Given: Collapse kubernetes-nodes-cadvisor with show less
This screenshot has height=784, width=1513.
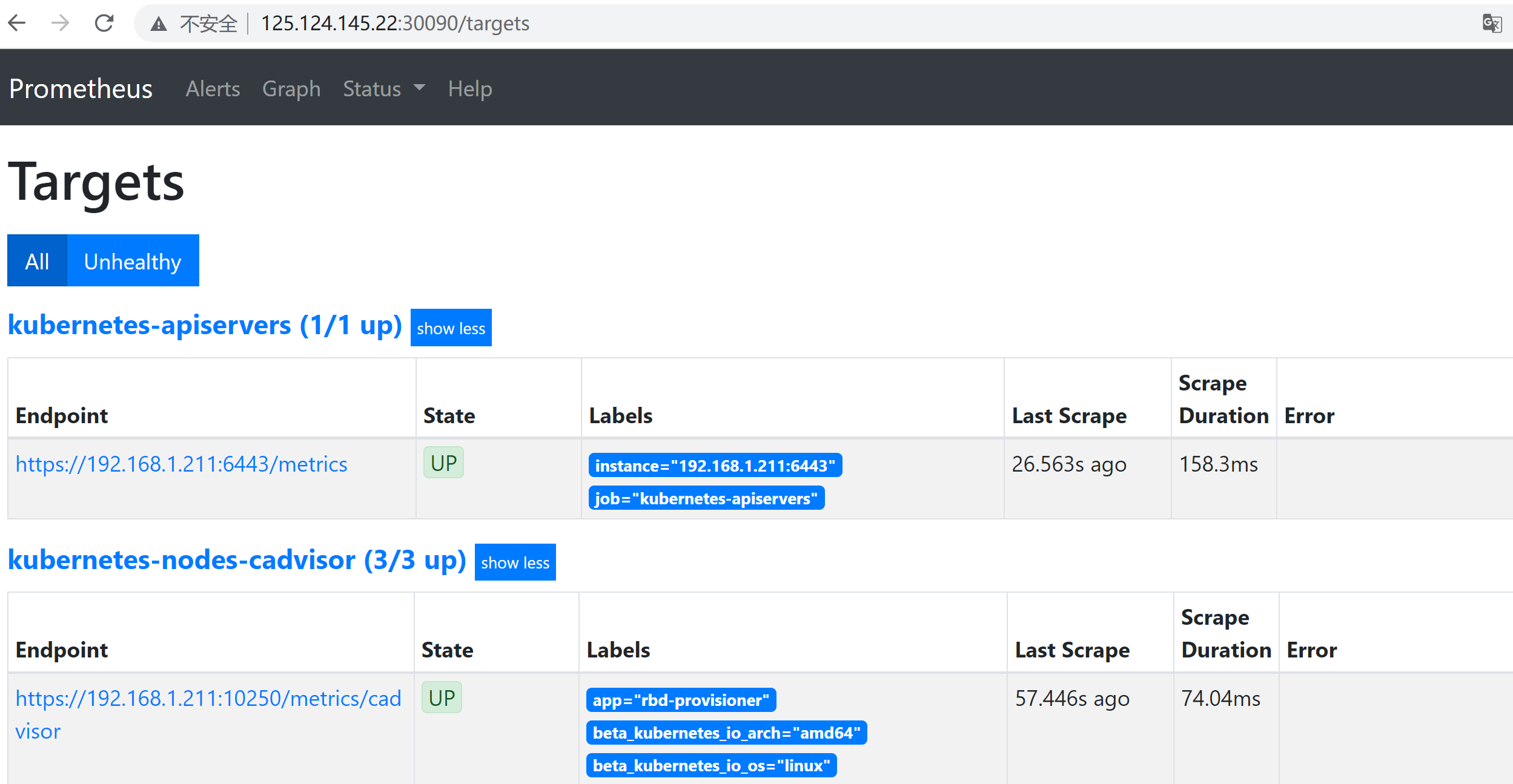Looking at the screenshot, I should point(515,562).
